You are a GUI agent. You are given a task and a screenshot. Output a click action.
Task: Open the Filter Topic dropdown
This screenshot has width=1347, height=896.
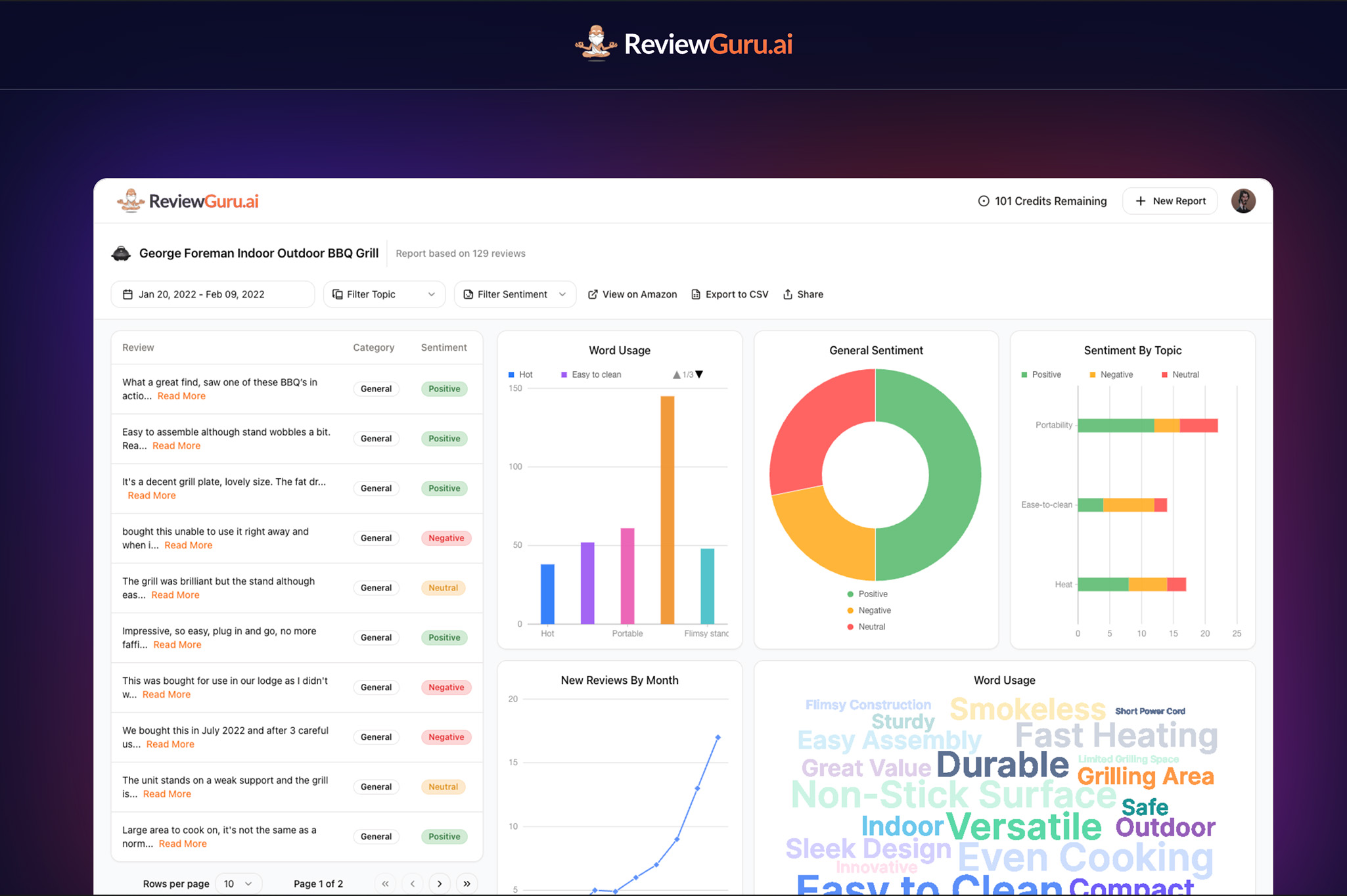point(384,294)
